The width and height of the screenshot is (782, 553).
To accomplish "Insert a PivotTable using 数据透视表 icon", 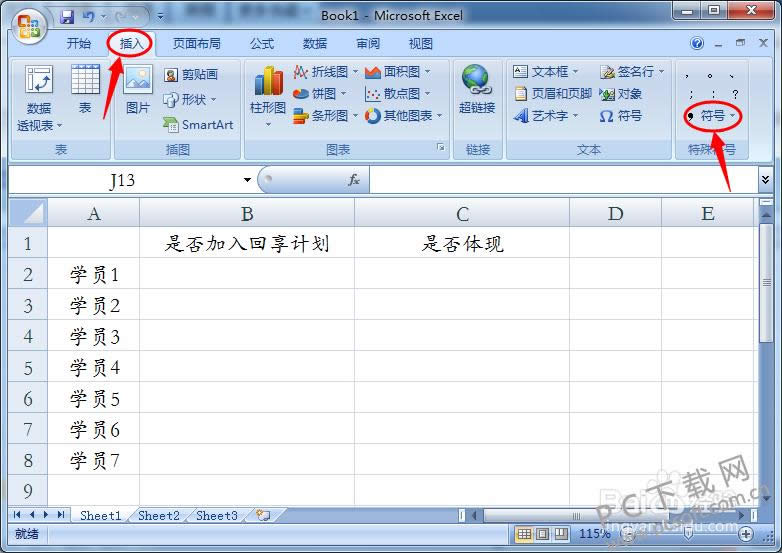I will 39,98.
